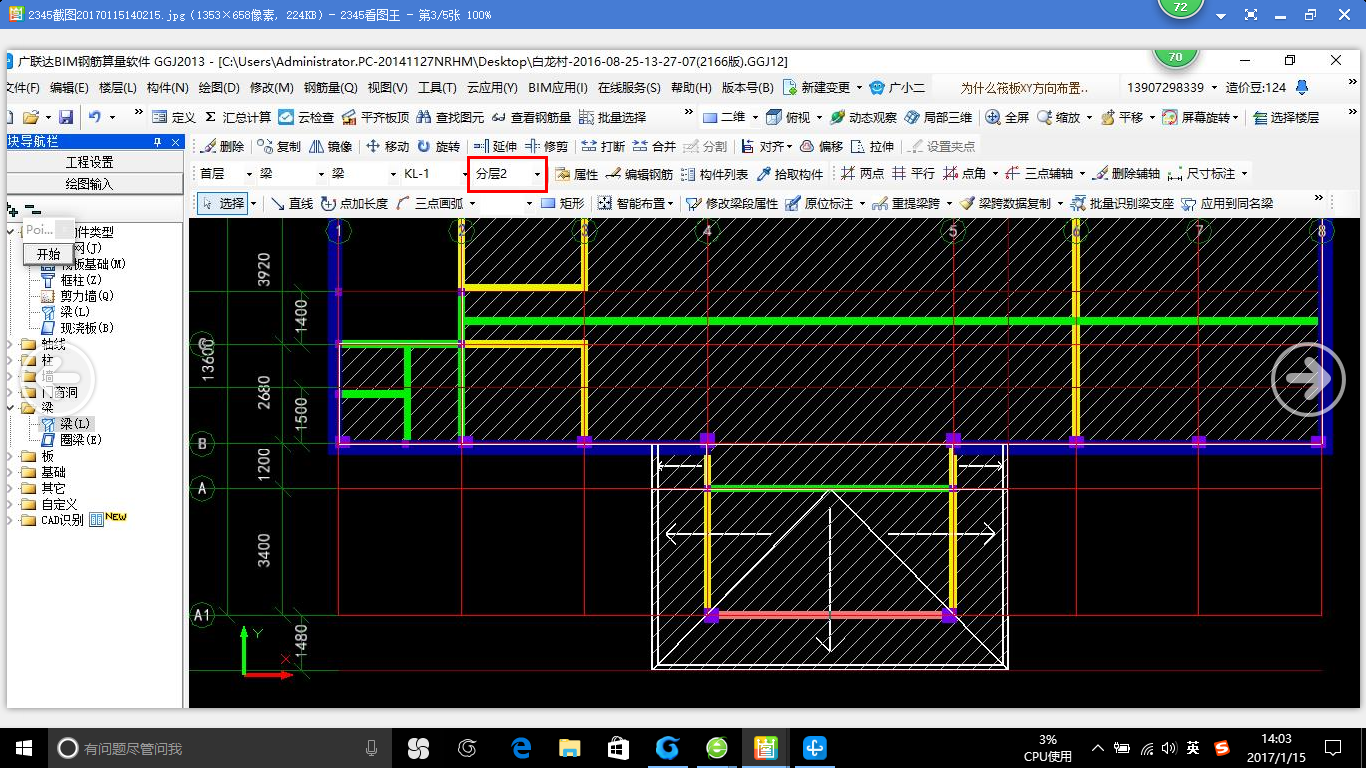Open the 编辑(E) menu

69,88
